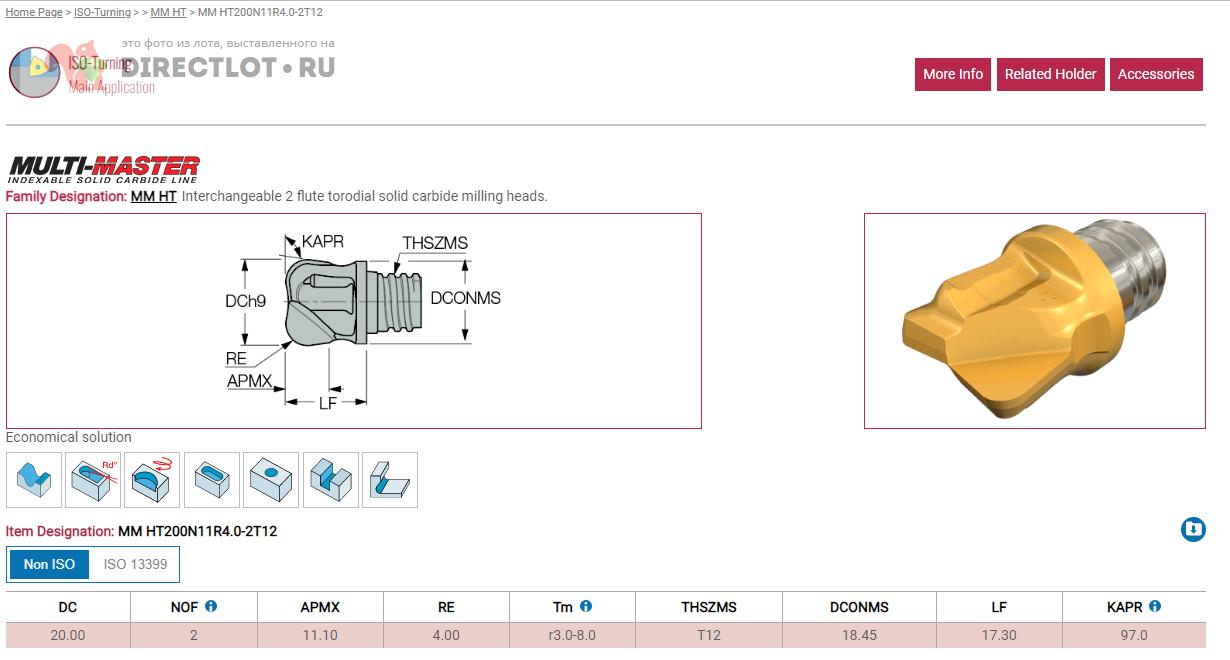Click the ramp-down Rd° milling application icon

[x=93, y=480]
